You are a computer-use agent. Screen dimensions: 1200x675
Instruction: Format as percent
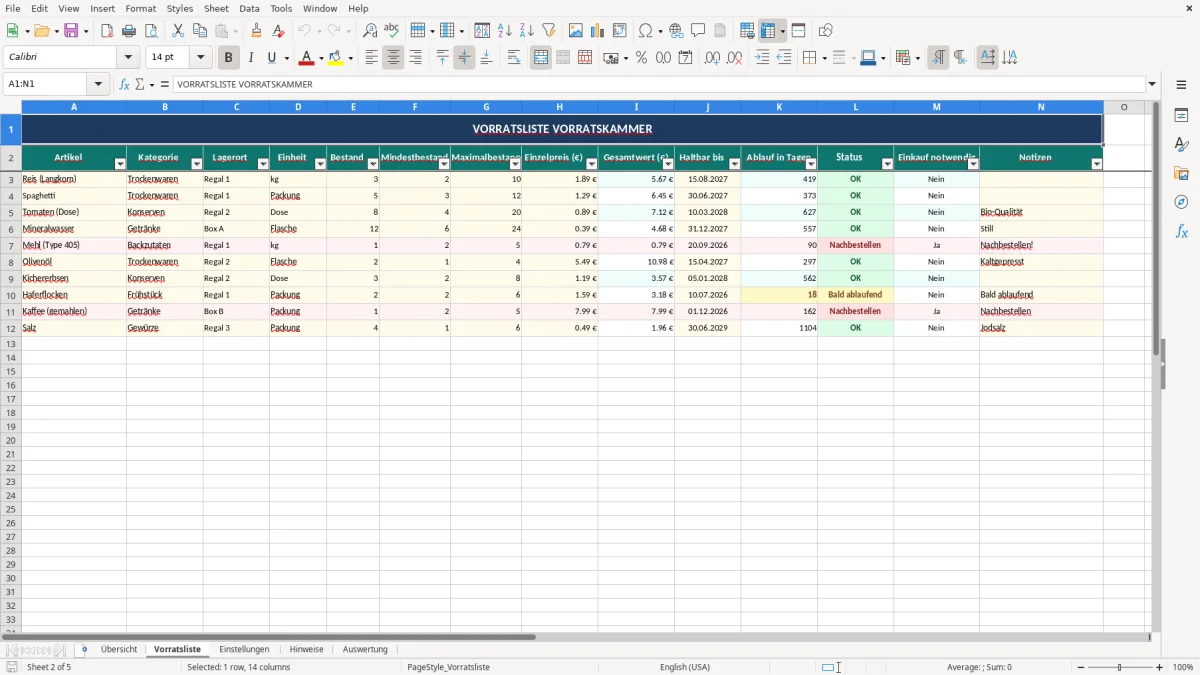(x=641, y=58)
